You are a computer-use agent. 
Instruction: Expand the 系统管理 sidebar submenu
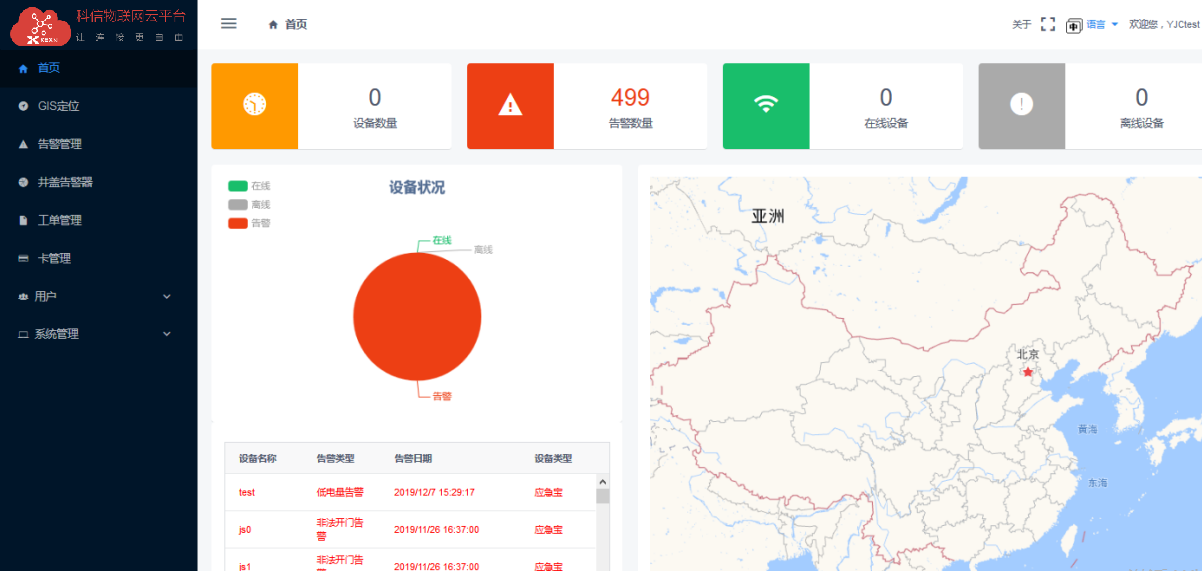tap(98, 334)
